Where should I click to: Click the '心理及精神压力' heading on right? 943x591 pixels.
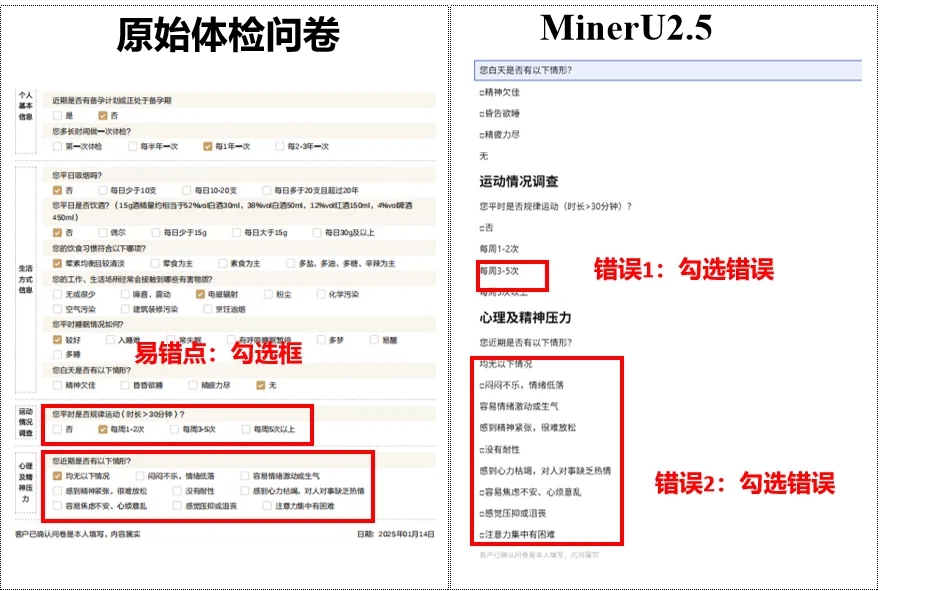(525, 317)
